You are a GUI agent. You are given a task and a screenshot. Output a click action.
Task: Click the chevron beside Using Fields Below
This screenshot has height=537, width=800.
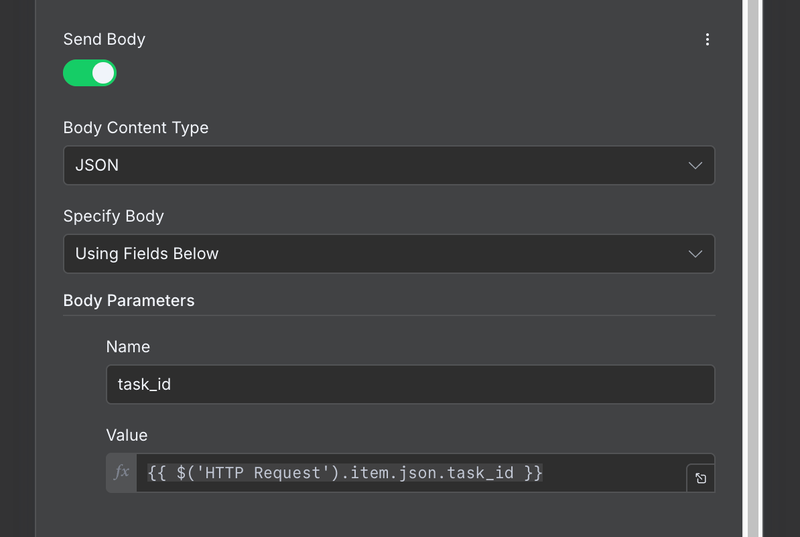pos(696,254)
